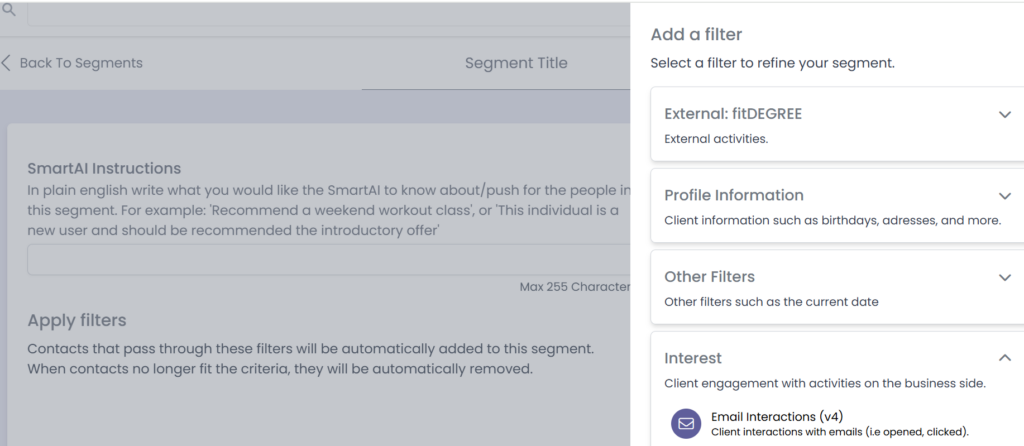1024x446 pixels.
Task: Open the Profile Information filter heading
Action: (733, 195)
